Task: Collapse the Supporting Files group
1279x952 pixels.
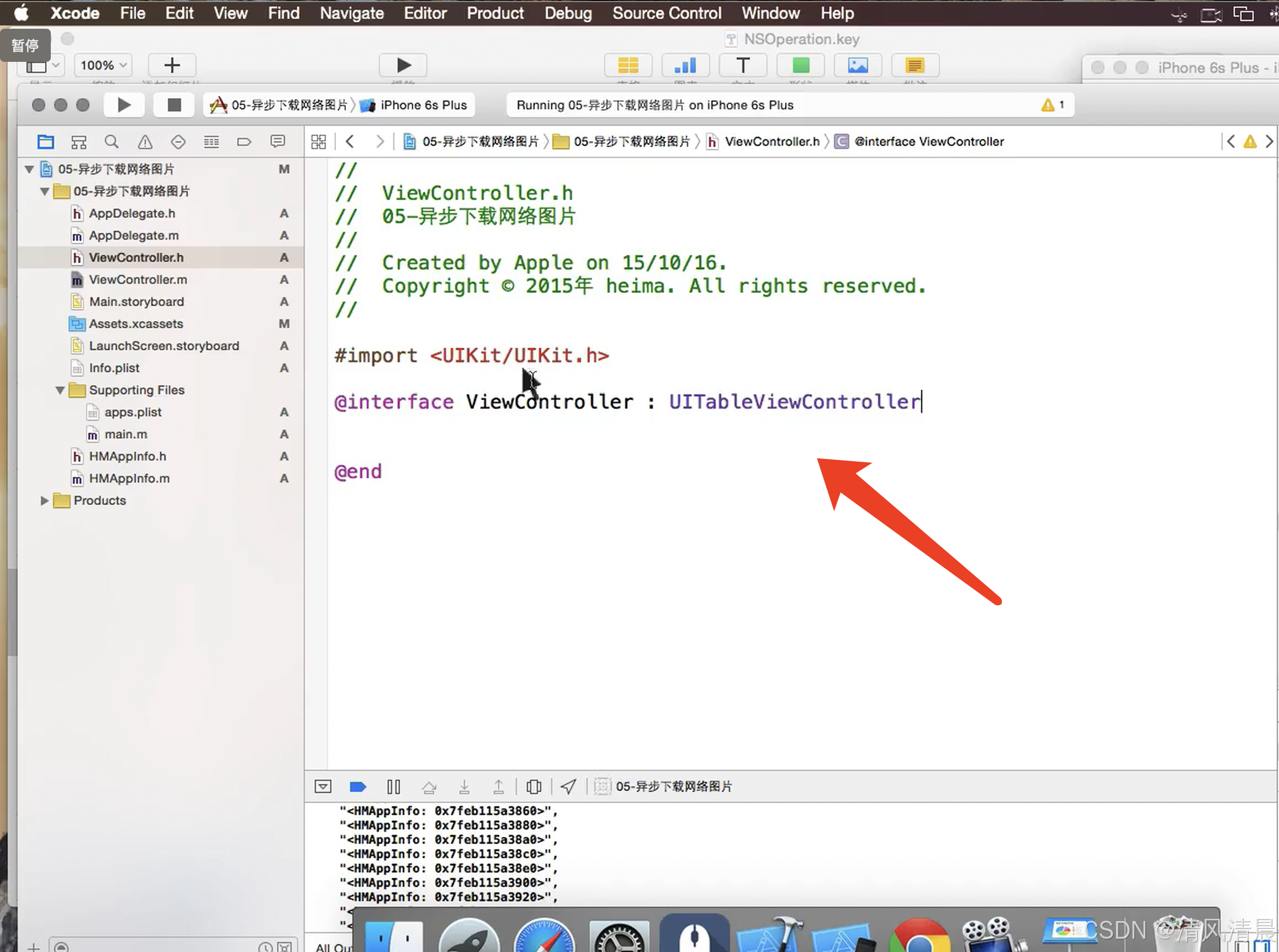Action: [60, 391]
